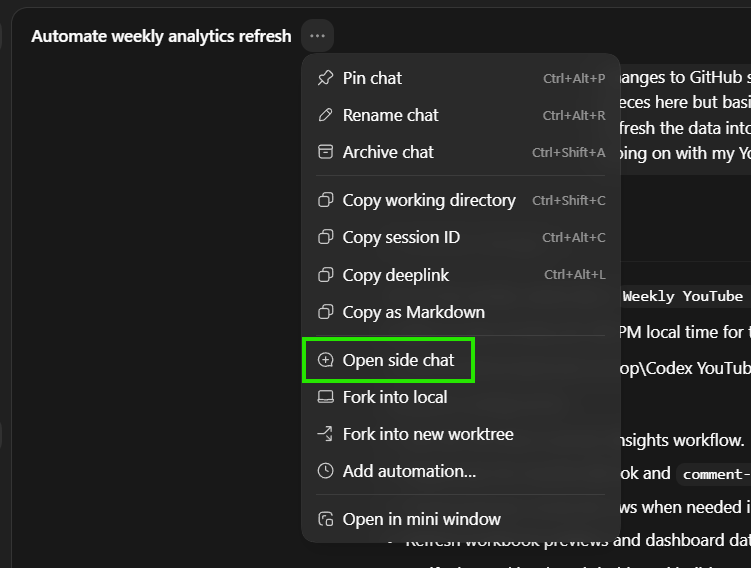This screenshot has height=568, width=751.
Task: Toggle the three-dot chat options button
Action: pyautogui.click(x=318, y=36)
